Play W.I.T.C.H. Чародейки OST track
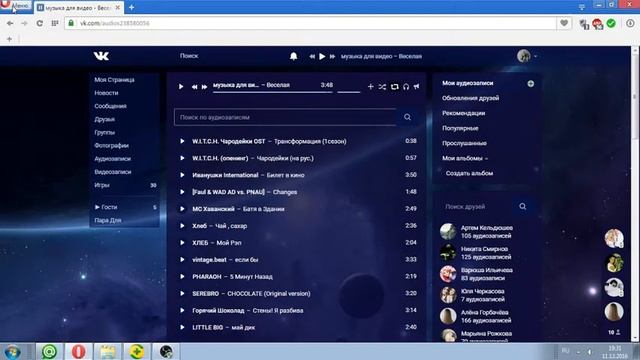 (182, 141)
